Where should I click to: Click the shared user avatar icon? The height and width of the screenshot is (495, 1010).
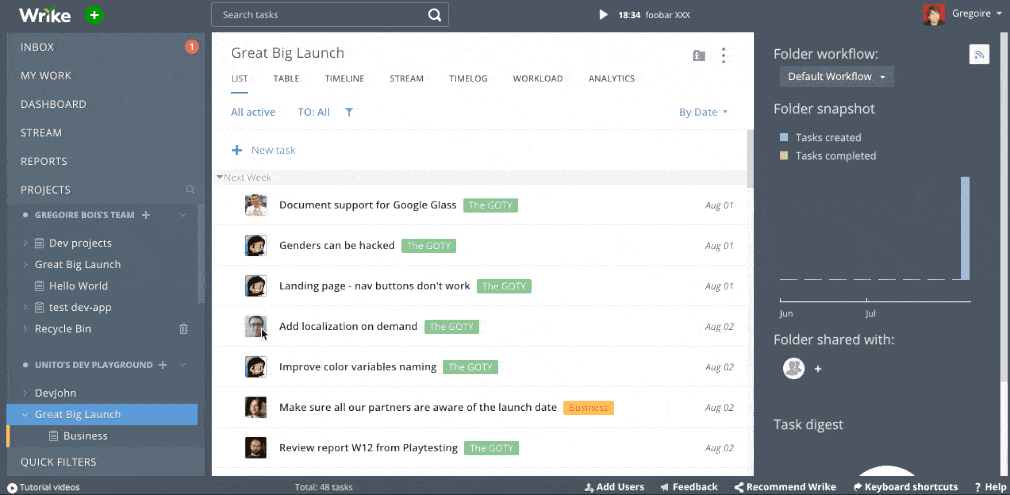794,368
